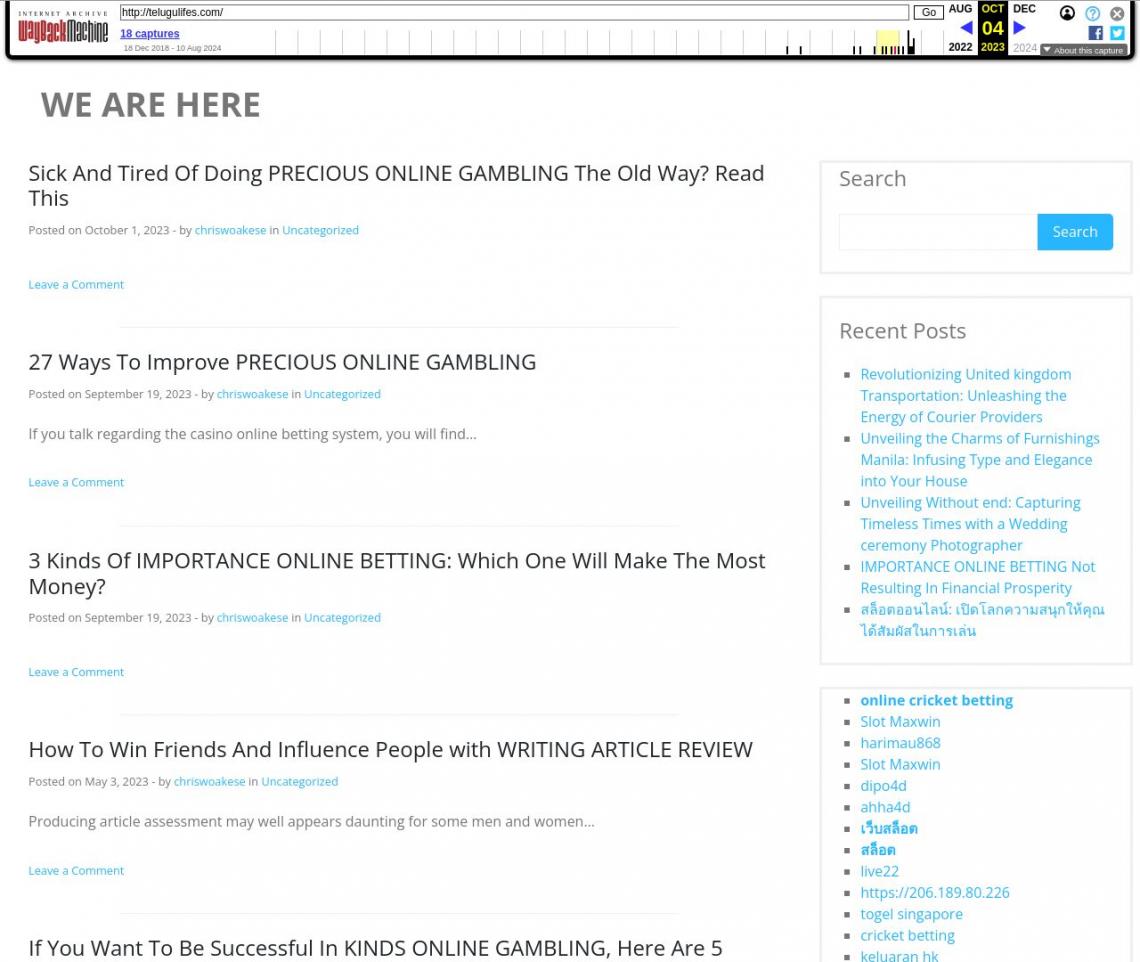
Task: Open the Wayback user account icon
Action: click(x=1067, y=13)
